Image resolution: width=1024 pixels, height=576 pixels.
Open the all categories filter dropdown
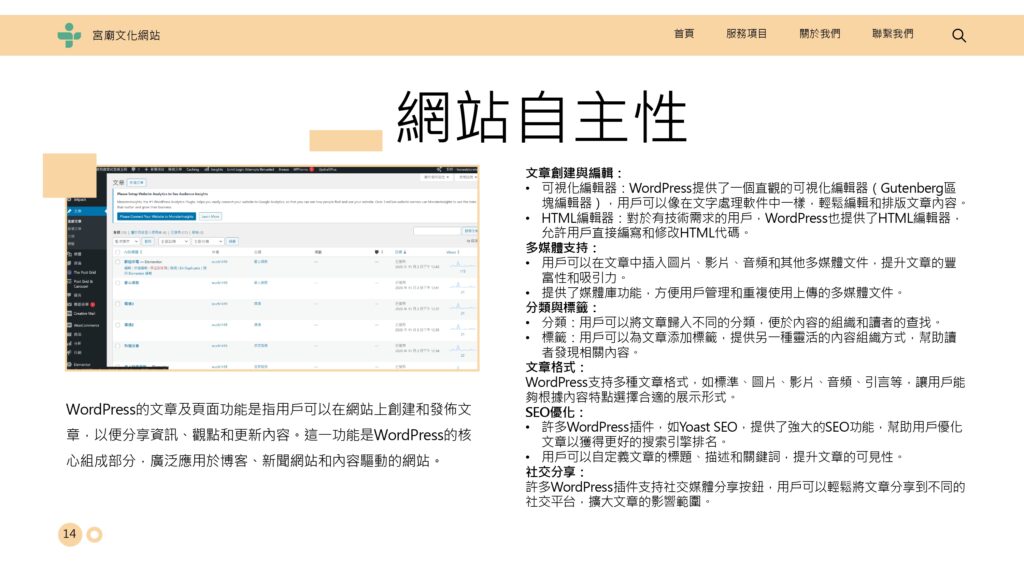click(206, 240)
